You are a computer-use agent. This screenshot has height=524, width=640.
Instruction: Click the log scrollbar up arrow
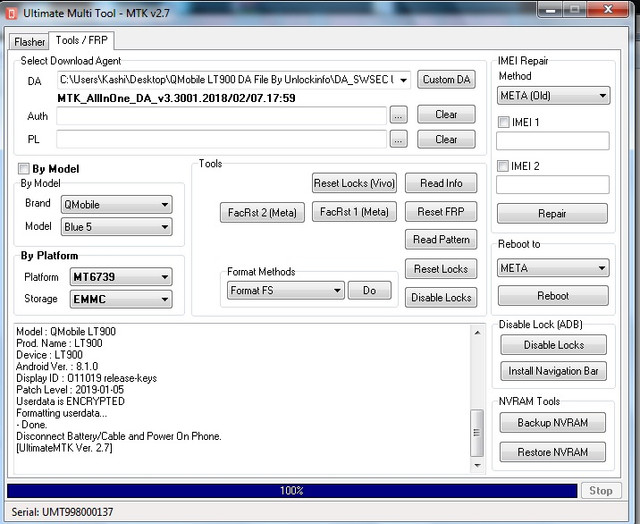click(477, 333)
